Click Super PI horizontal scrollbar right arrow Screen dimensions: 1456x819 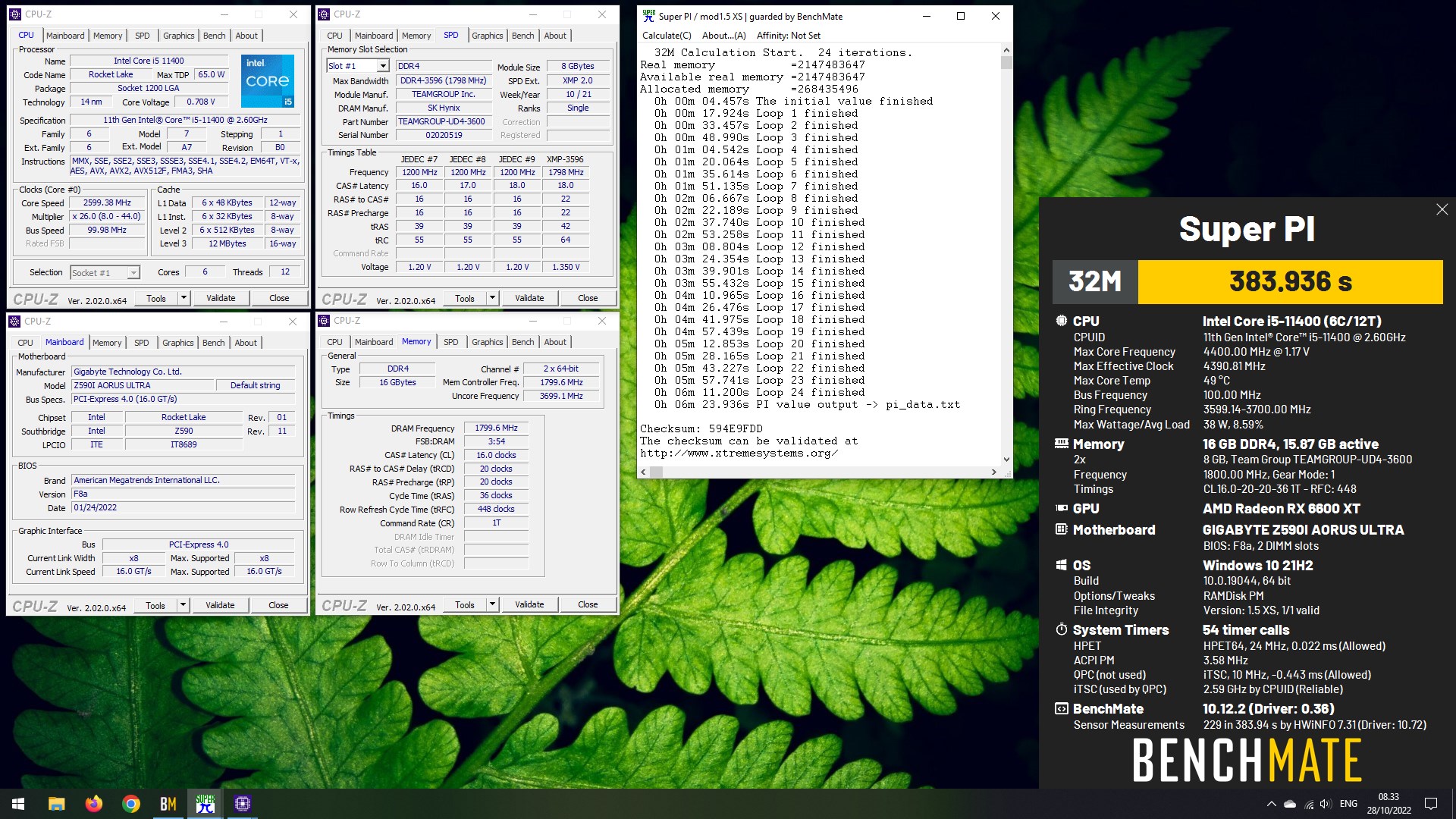click(993, 472)
